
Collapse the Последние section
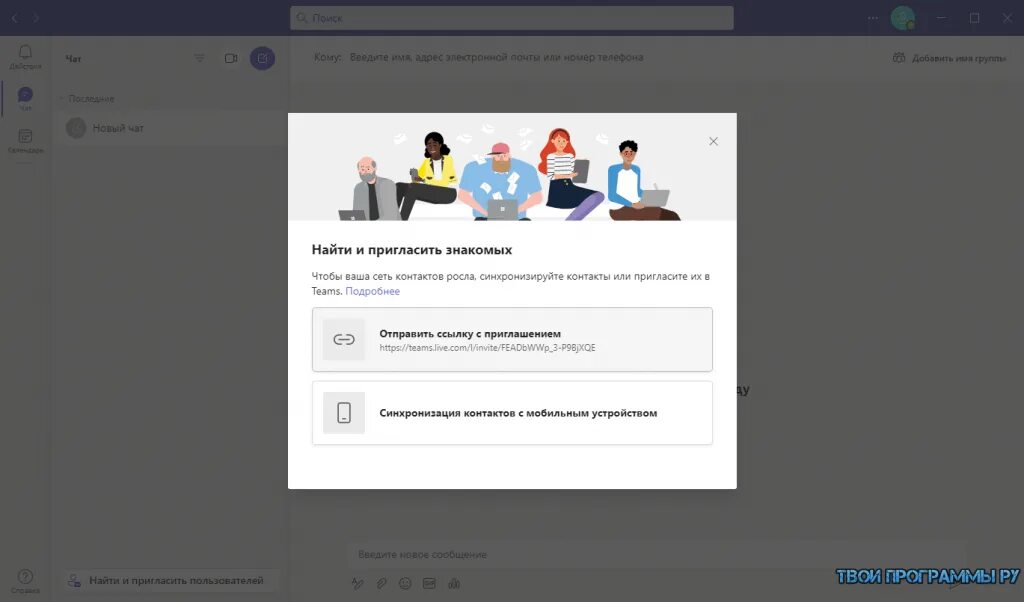click(86, 99)
